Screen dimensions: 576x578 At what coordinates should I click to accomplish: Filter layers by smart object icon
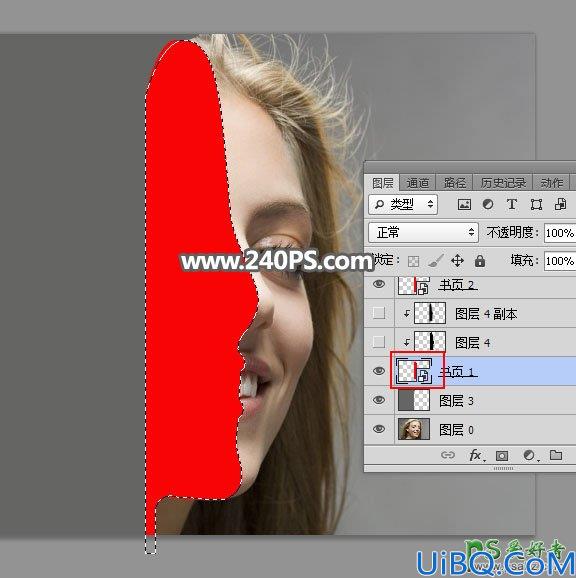click(x=560, y=204)
